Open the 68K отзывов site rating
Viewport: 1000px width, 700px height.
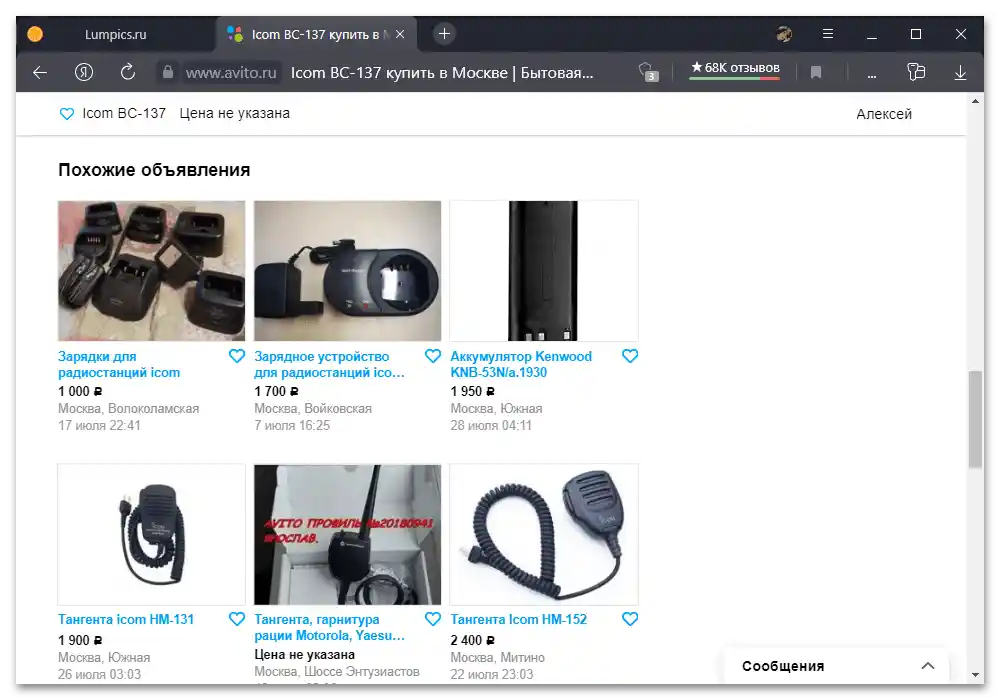click(x=735, y=69)
